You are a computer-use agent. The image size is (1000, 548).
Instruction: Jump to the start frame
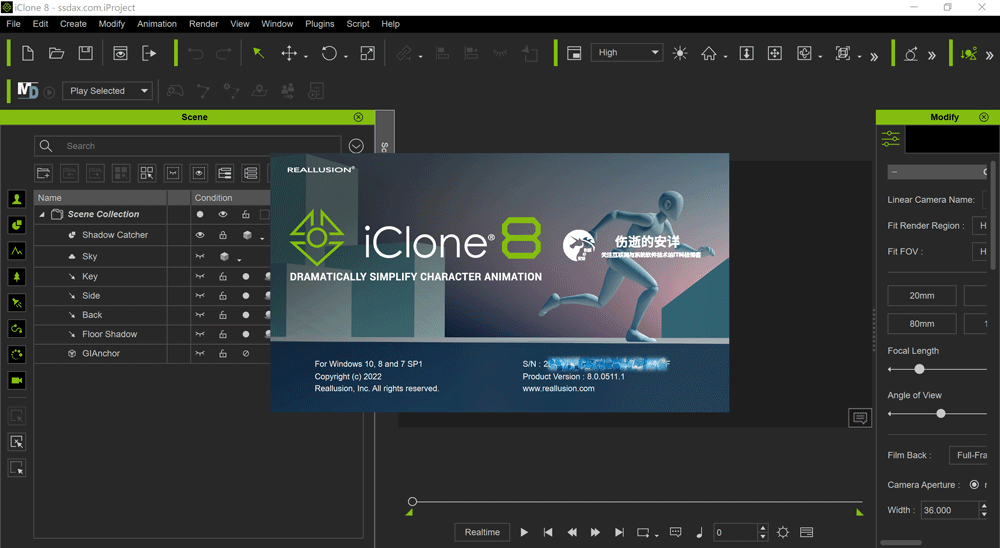point(548,532)
